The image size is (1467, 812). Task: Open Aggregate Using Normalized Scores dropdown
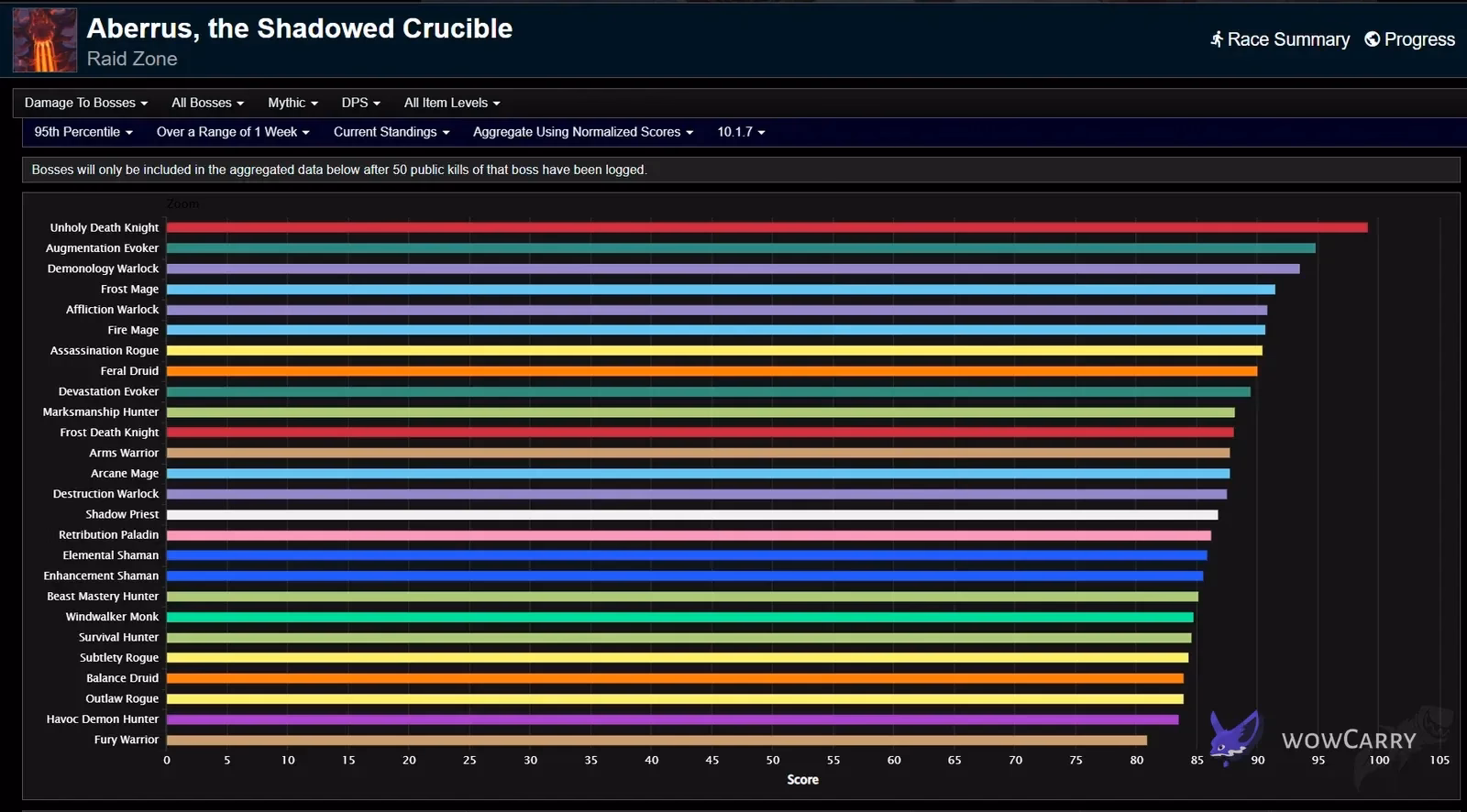(x=583, y=132)
